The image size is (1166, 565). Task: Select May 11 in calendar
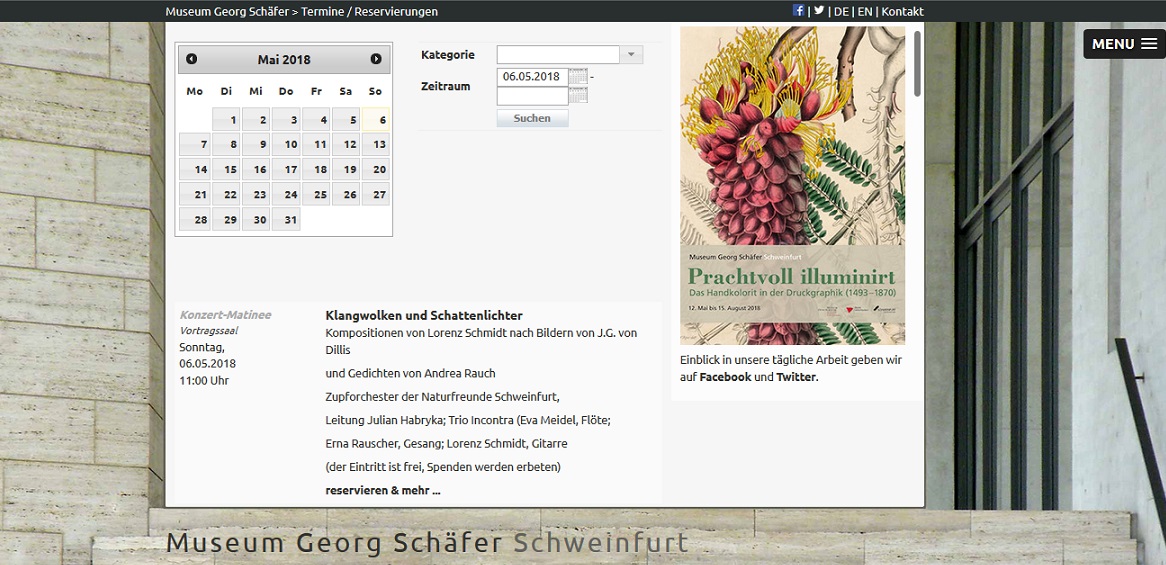point(316,144)
